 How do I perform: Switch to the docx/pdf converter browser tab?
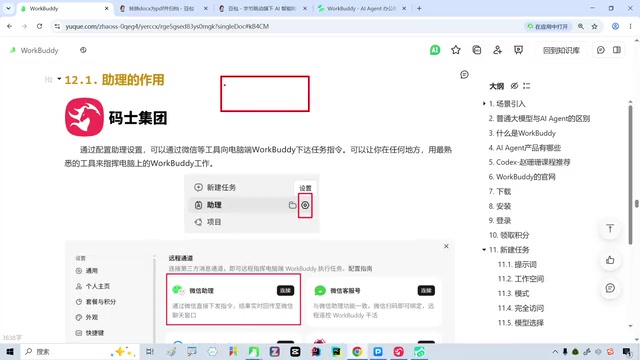pos(162,8)
